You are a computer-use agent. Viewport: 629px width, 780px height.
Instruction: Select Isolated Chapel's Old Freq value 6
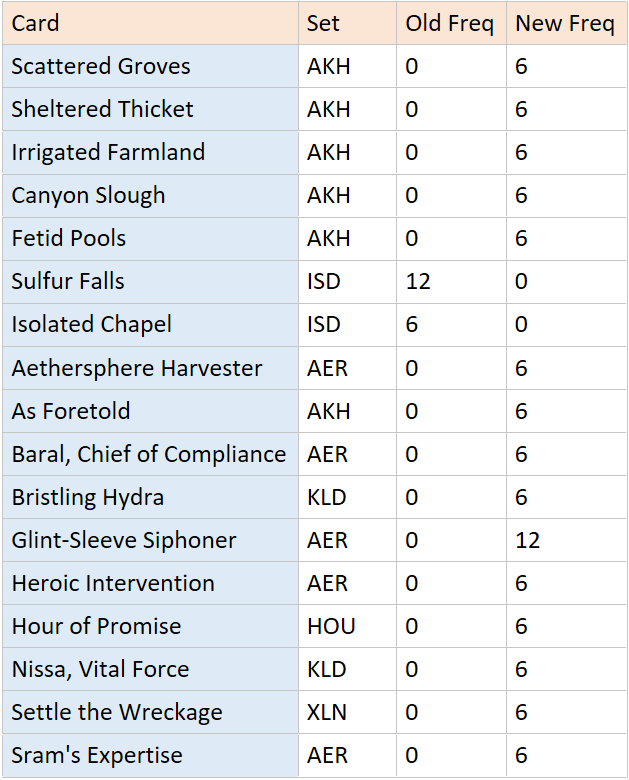coord(412,324)
